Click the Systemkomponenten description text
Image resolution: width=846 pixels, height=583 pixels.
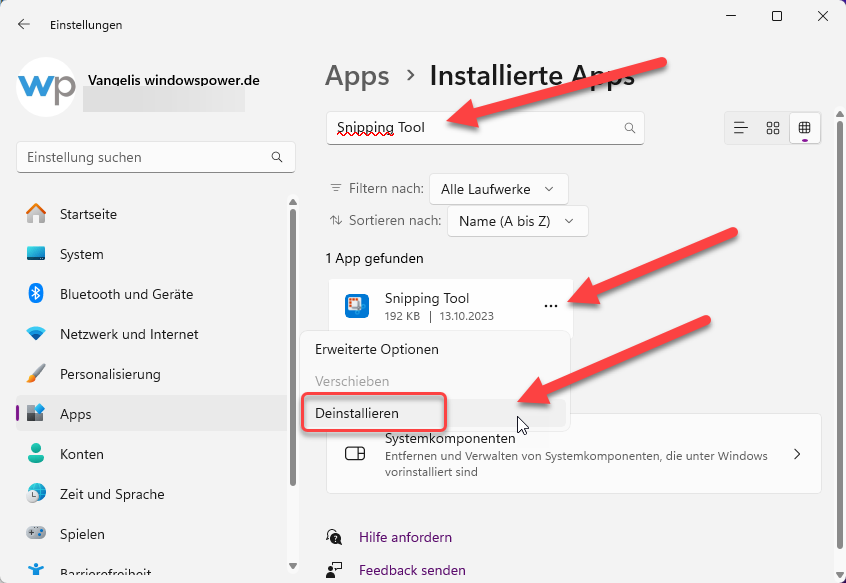pyautogui.click(x=576, y=464)
